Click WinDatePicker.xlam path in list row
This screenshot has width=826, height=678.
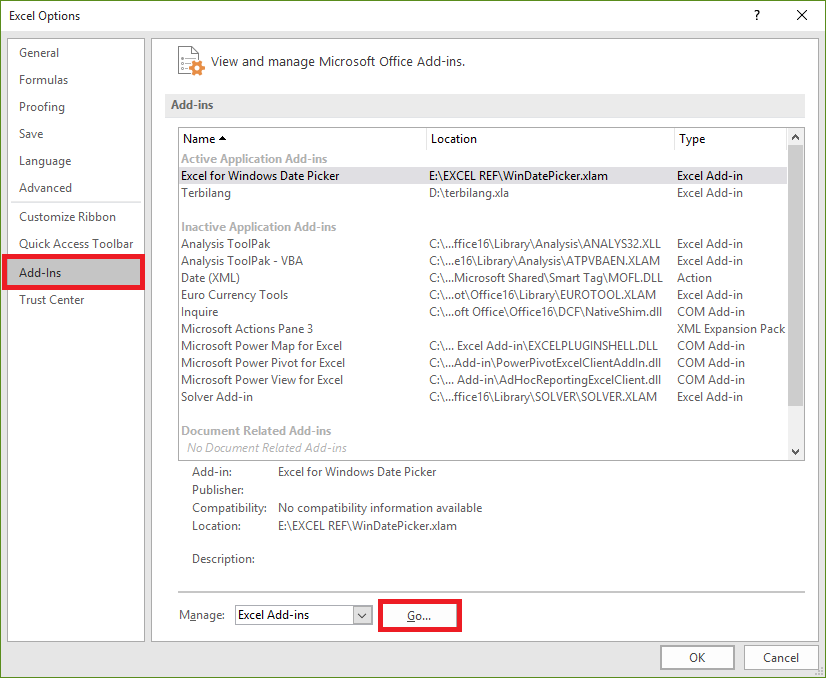point(518,175)
